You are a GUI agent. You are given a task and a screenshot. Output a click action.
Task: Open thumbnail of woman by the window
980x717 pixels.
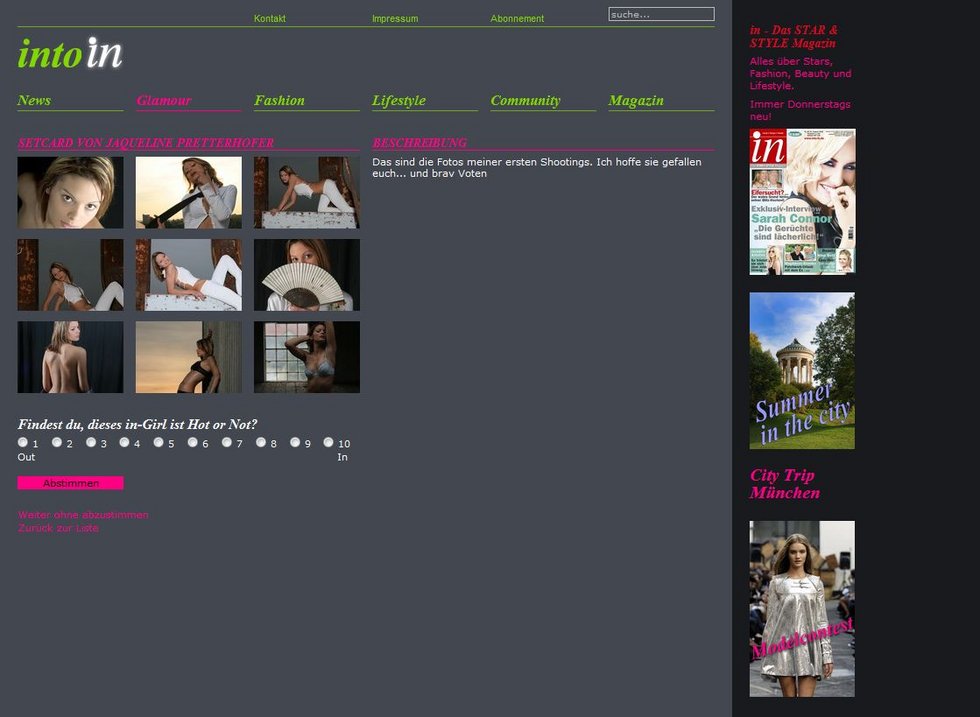307,357
